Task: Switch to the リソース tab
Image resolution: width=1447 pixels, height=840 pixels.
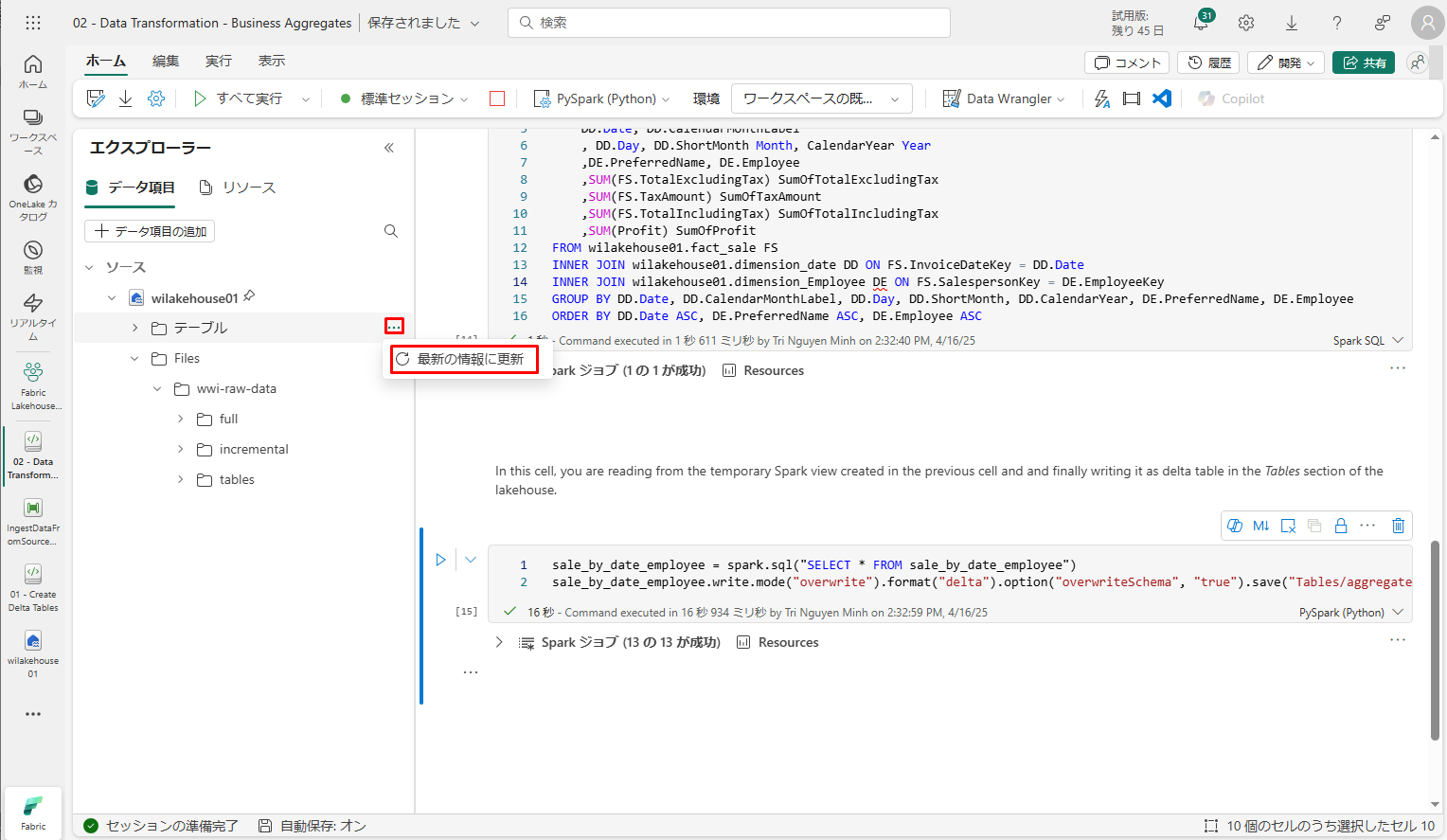Action: click(238, 188)
